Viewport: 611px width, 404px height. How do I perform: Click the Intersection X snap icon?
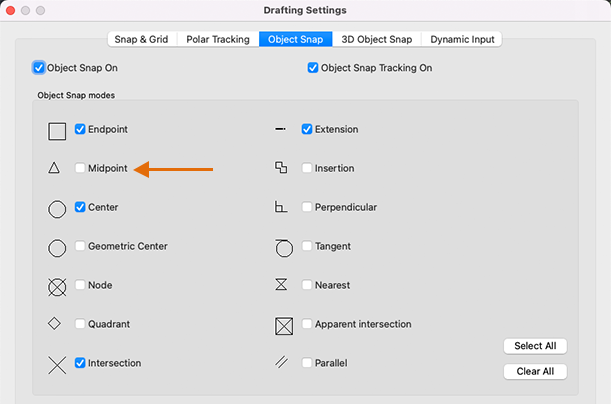57,364
